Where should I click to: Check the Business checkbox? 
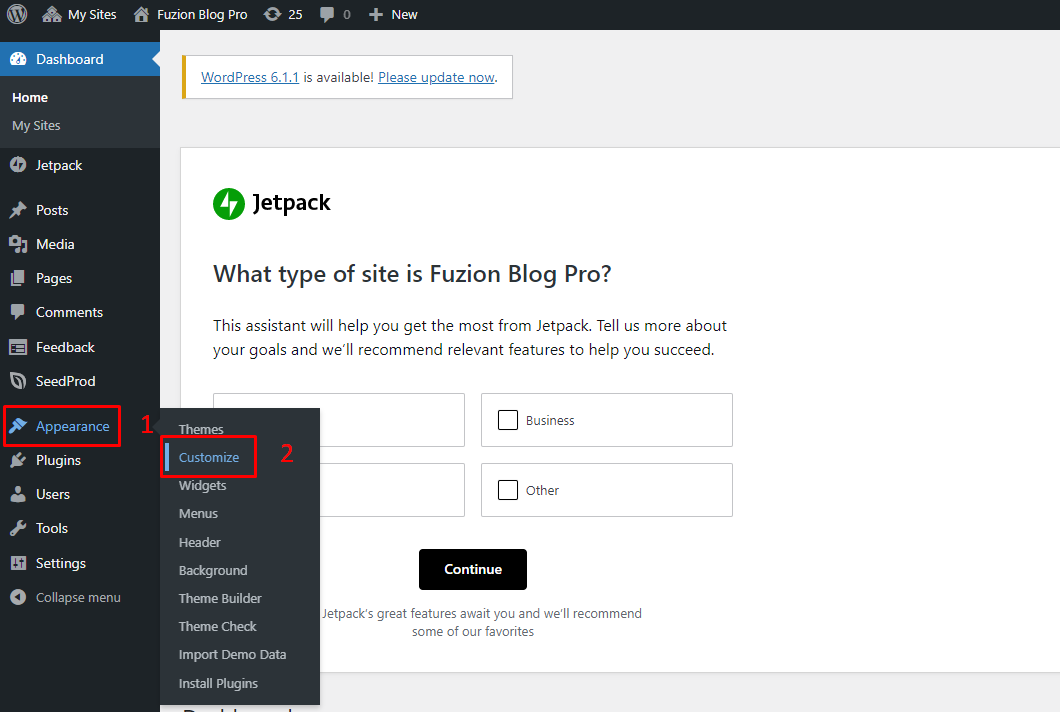pyautogui.click(x=508, y=420)
